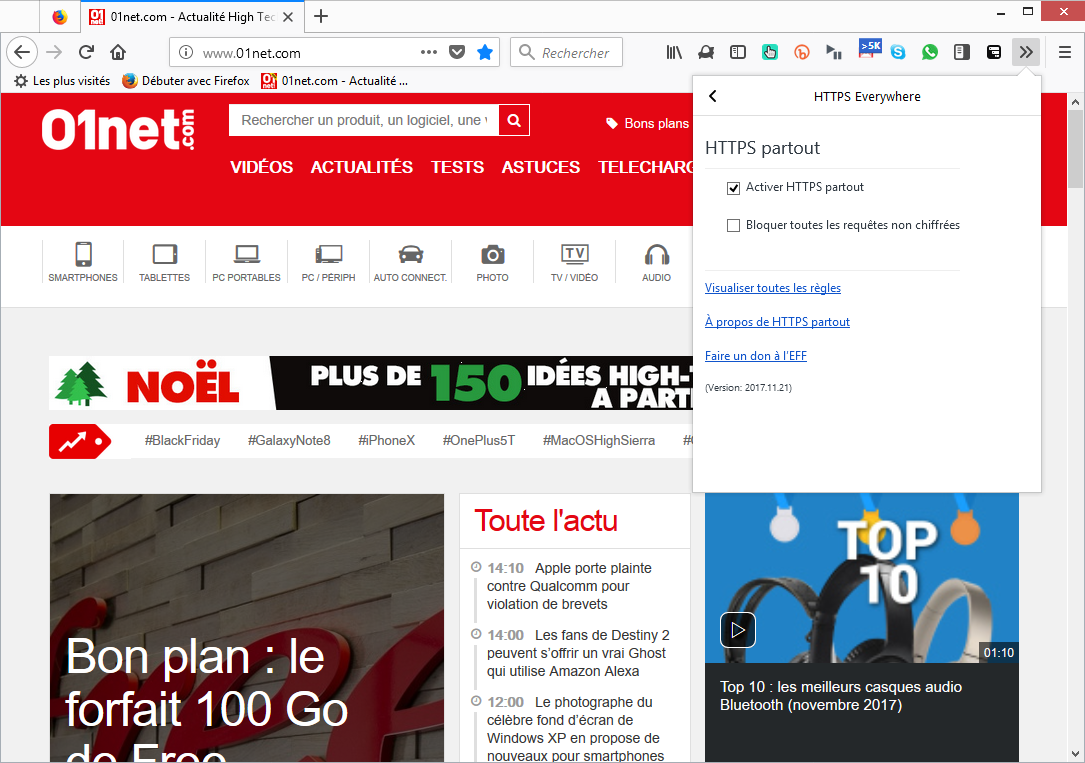
Task: Go back from HTTPS Everywhere panel
Action: point(713,96)
